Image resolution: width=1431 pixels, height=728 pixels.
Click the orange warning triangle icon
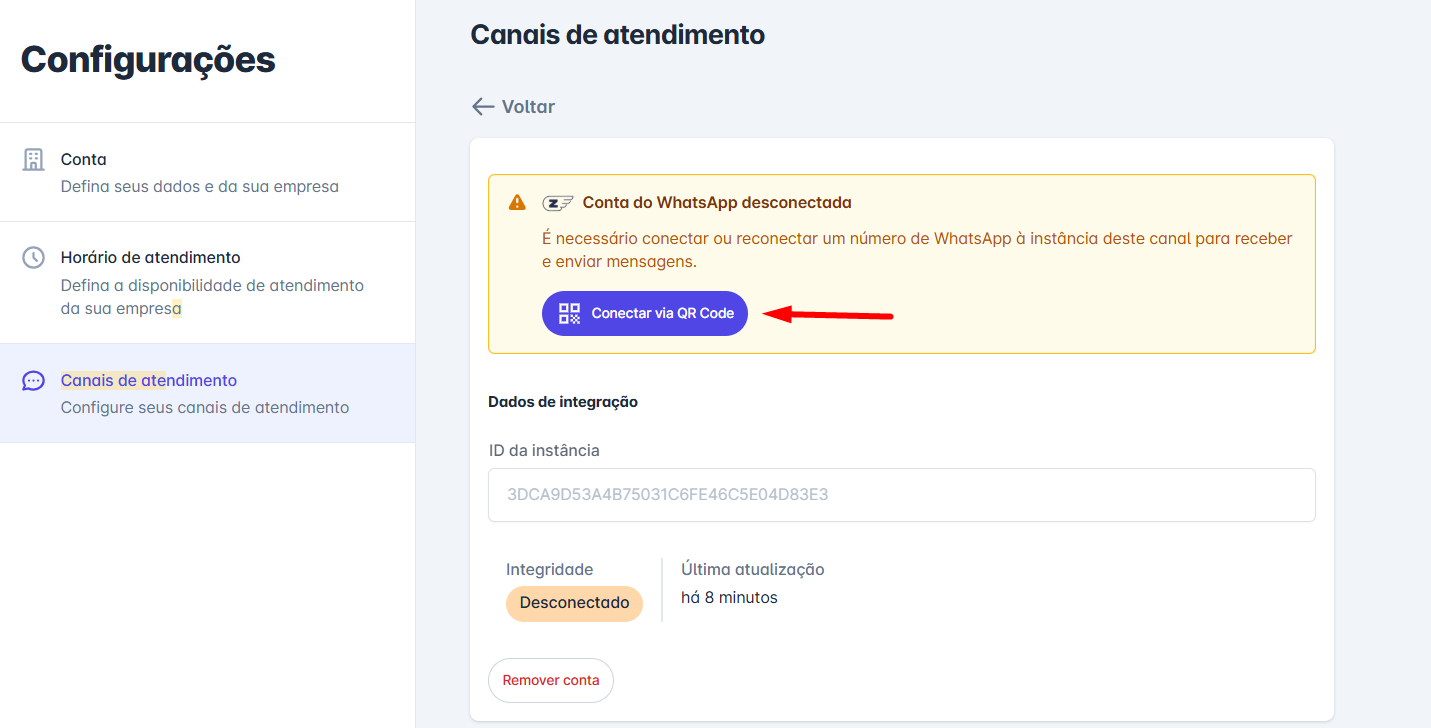[517, 203]
